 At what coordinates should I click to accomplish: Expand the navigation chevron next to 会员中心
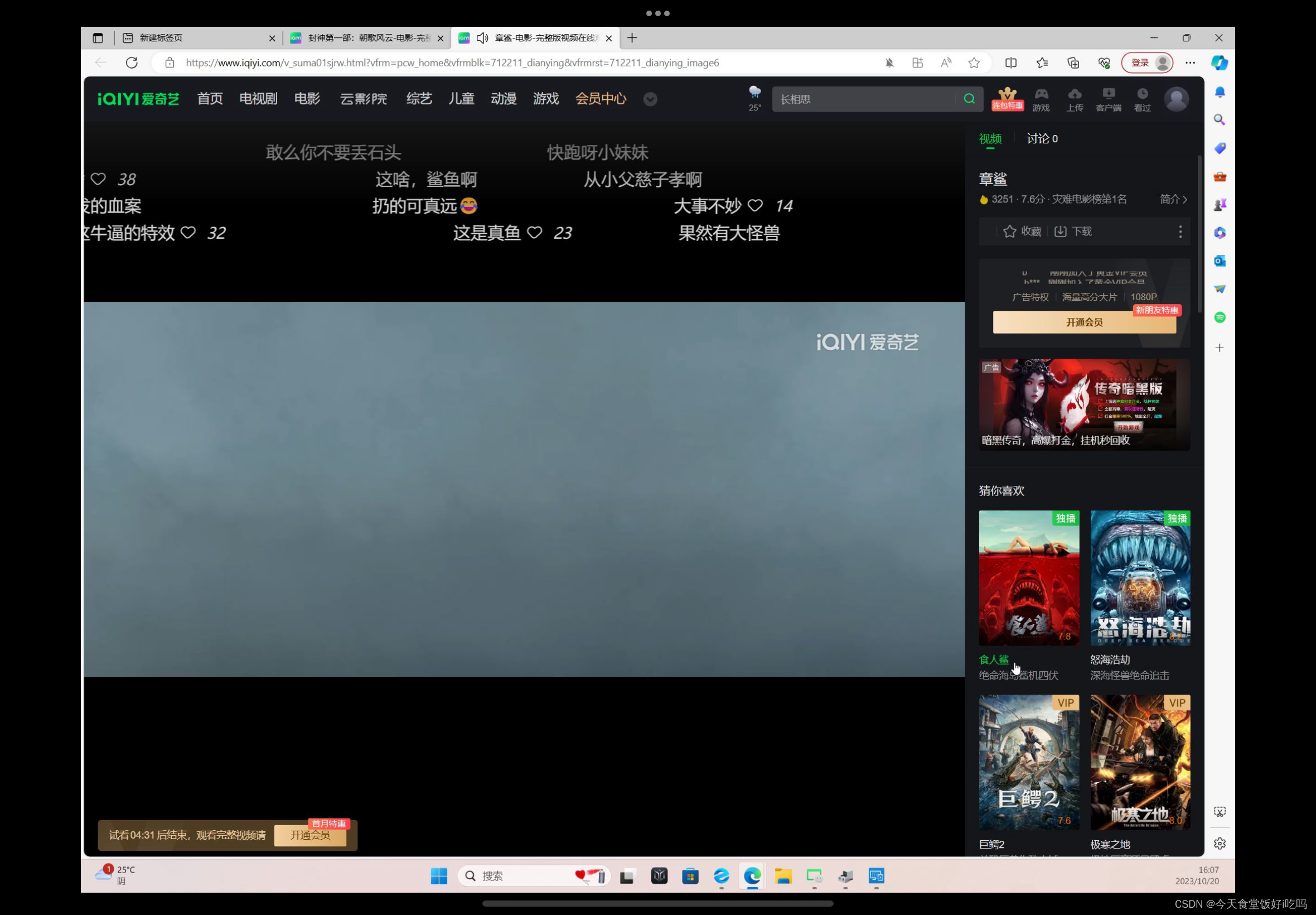click(650, 99)
